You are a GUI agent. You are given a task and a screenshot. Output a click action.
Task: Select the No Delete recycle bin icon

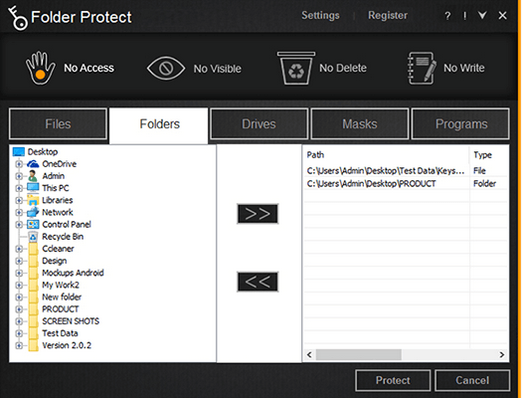click(296, 68)
